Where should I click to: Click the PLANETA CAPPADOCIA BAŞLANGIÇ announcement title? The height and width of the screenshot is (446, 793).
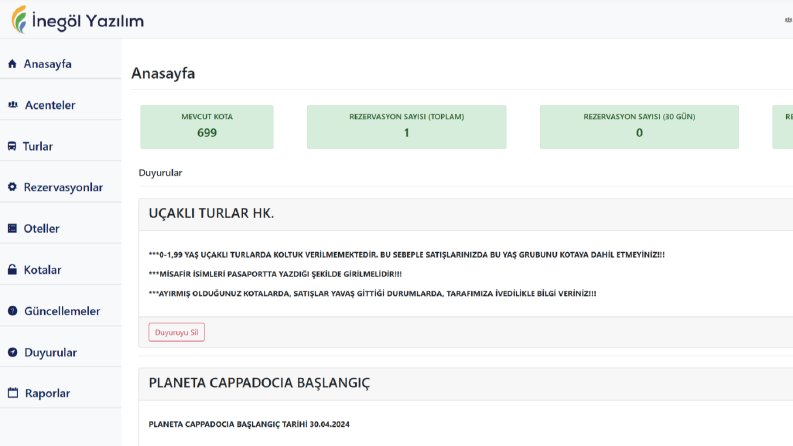click(259, 383)
